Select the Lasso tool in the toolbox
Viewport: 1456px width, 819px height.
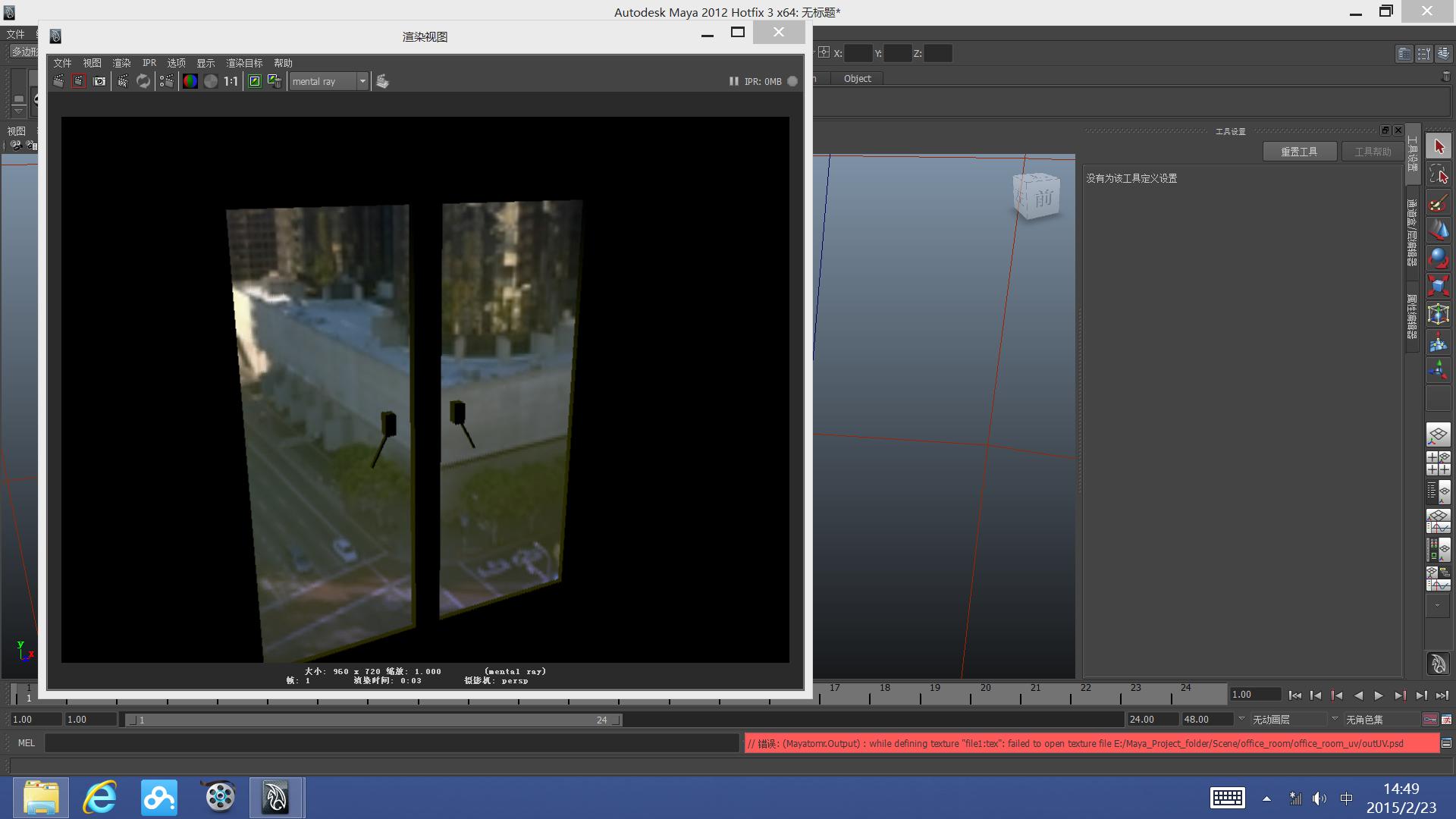(x=1438, y=174)
